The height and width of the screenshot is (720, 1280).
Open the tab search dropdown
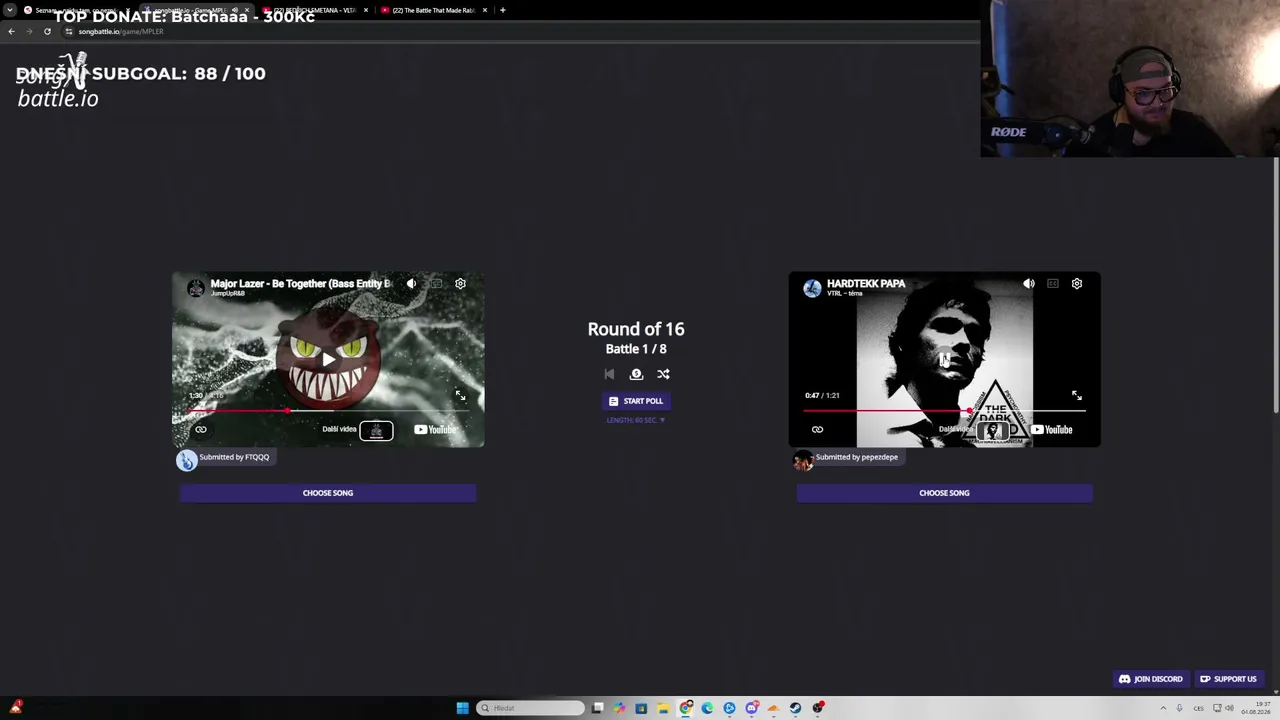[x=8, y=10]
